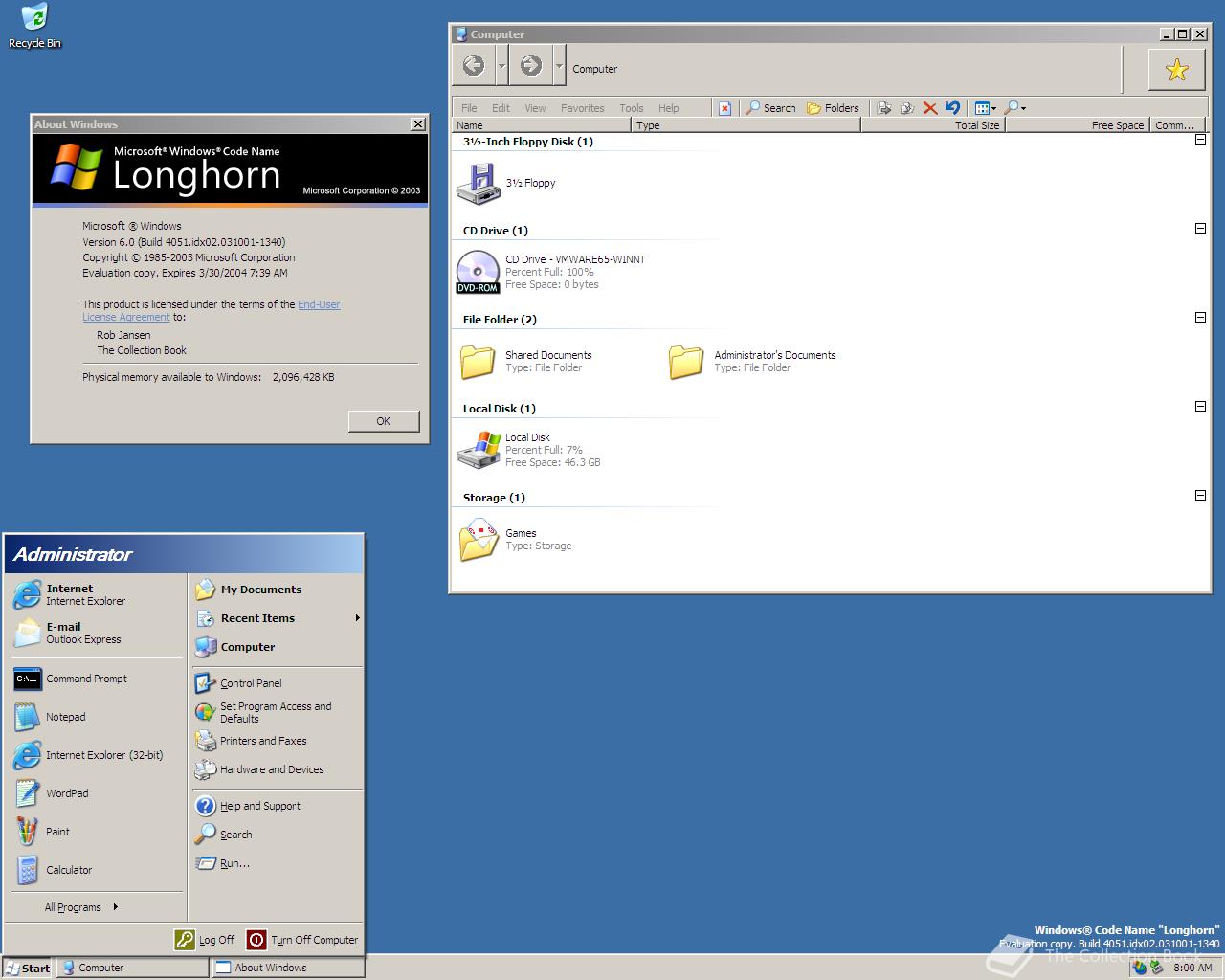Select the CD Drive VMWARE65-WINNT icon
Screen dimensions: 1225x980
click(x=478, y=272)
